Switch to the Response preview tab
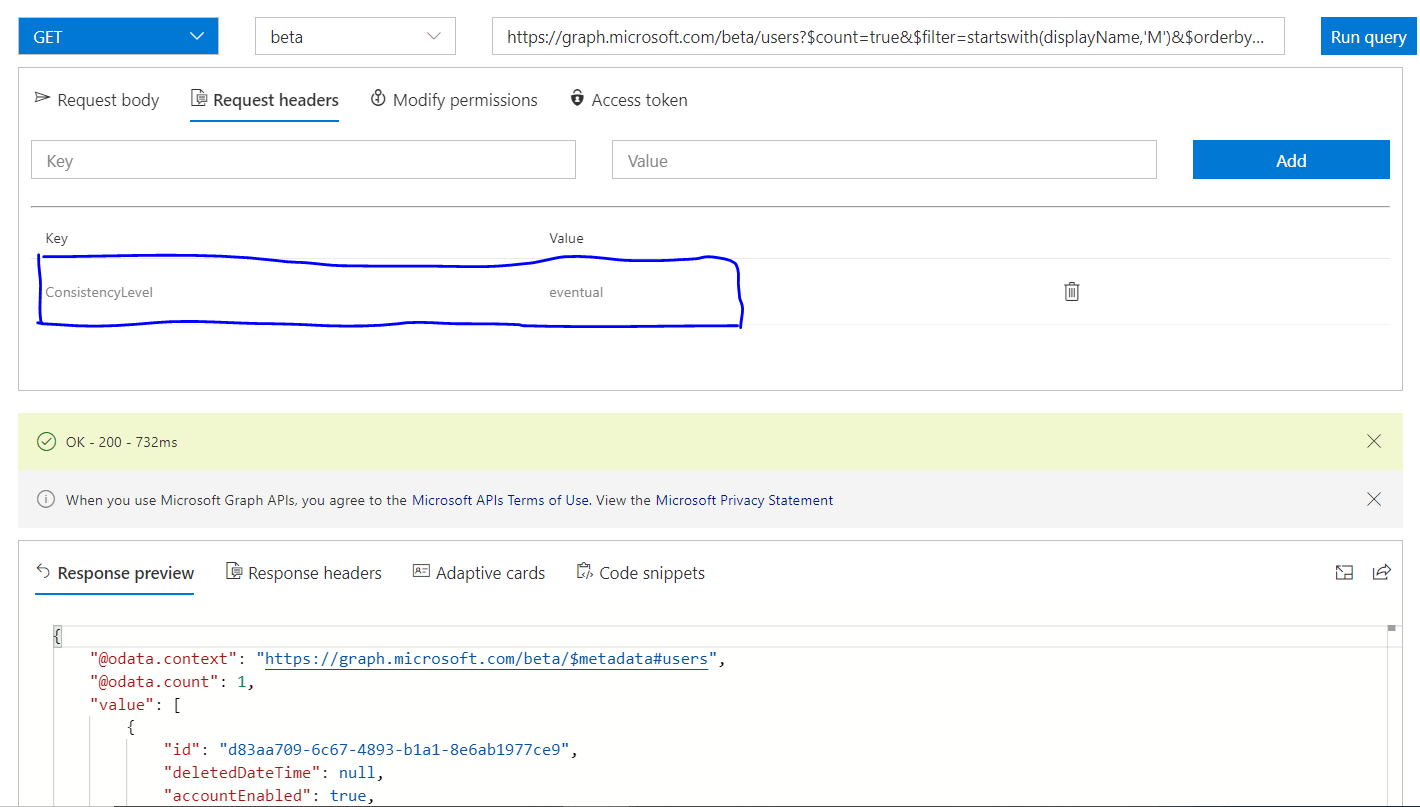This screenshot has width=1420, height=807. (x=115, y=573)
